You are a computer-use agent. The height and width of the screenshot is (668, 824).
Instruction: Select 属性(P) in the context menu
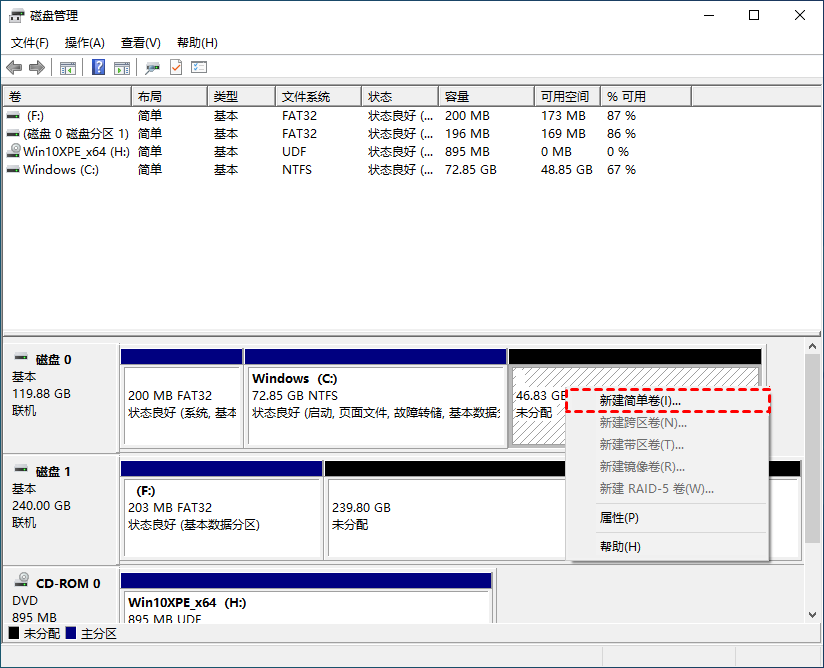pyautogui.click(x=621, y=518)
